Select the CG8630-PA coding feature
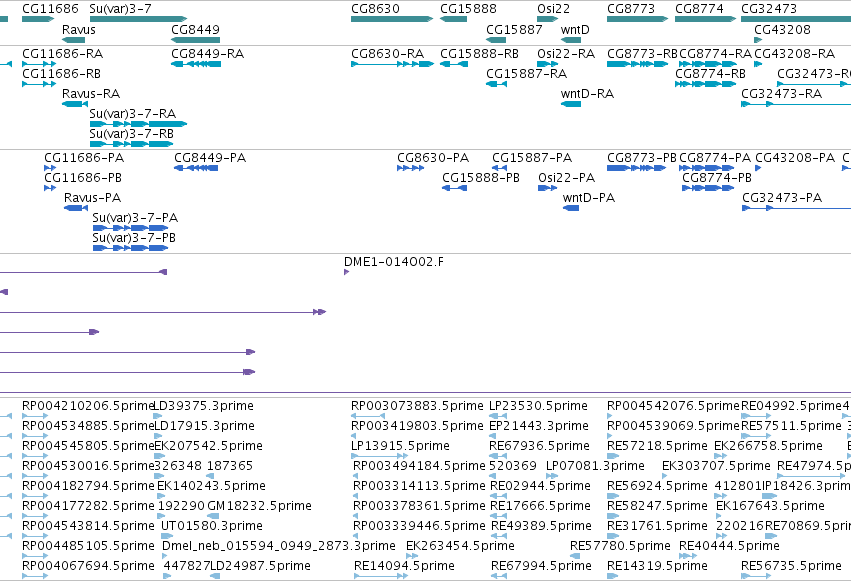This screenshot has width=851, height=581. (x=411, y=168)
